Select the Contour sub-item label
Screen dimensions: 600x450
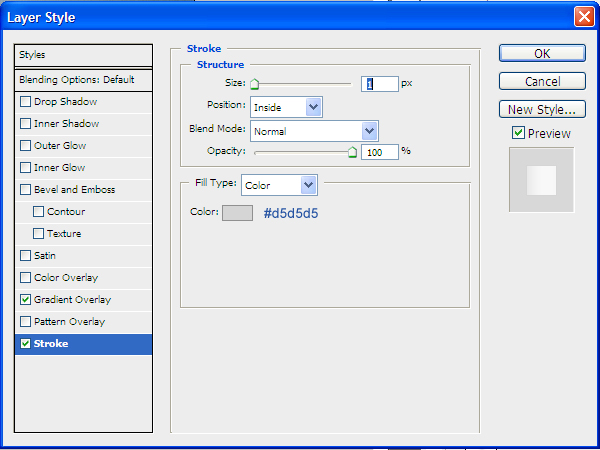(x=66, y=212)
